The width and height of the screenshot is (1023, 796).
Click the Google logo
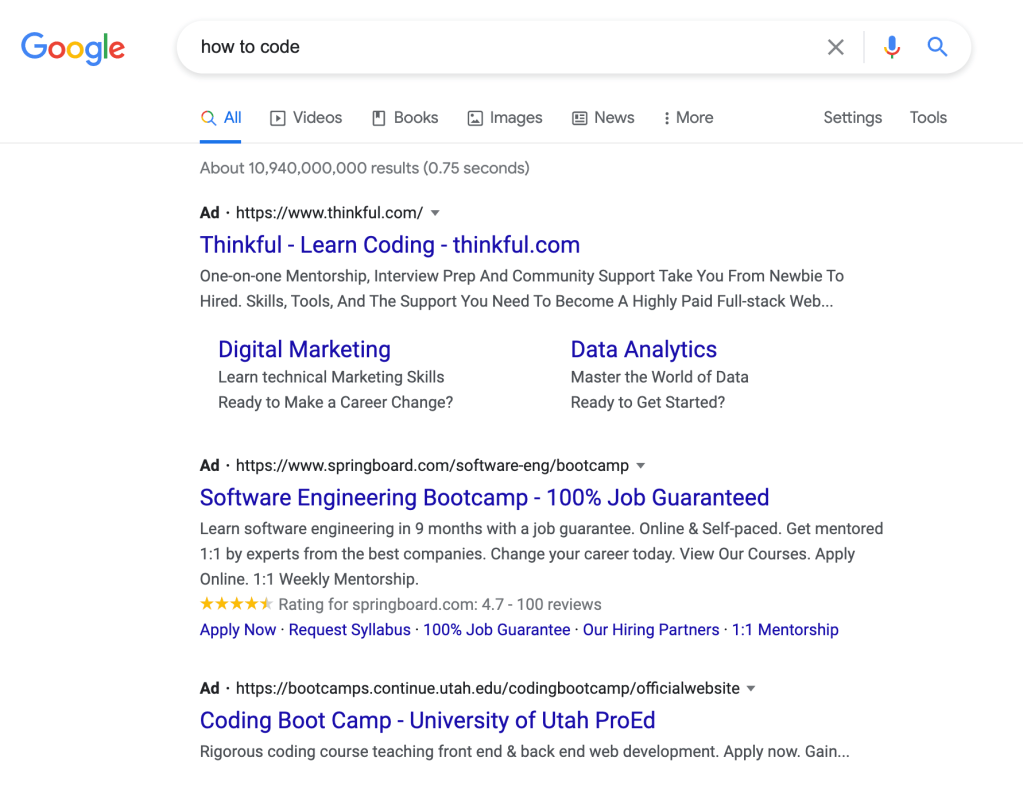point(73,47)
